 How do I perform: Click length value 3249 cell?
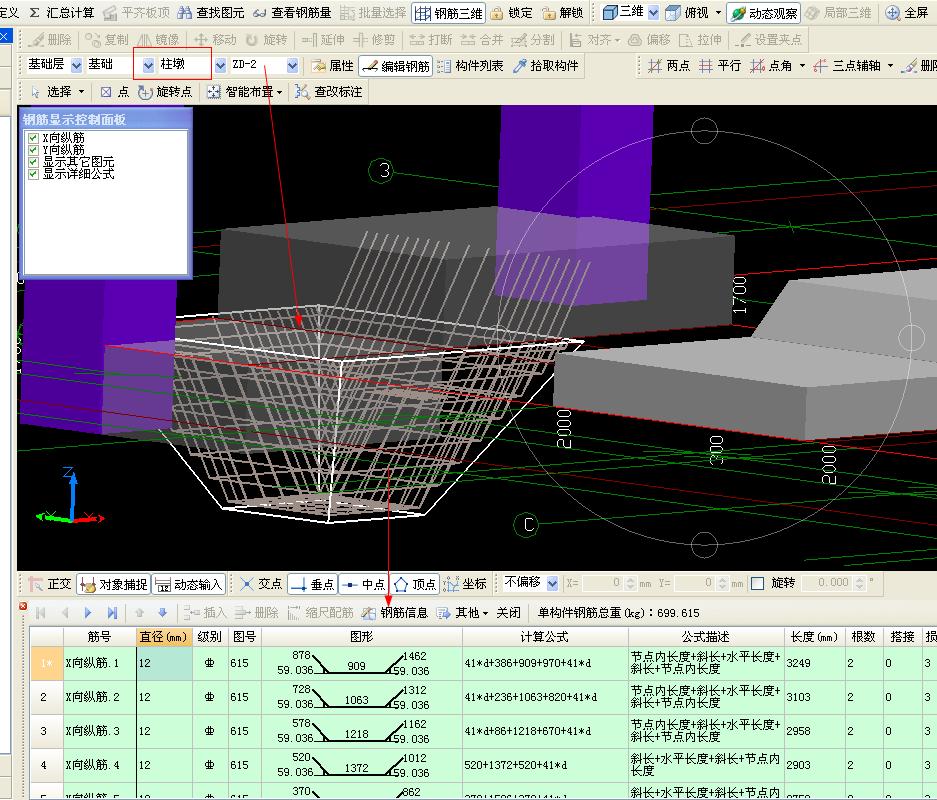tap(814, 663)
